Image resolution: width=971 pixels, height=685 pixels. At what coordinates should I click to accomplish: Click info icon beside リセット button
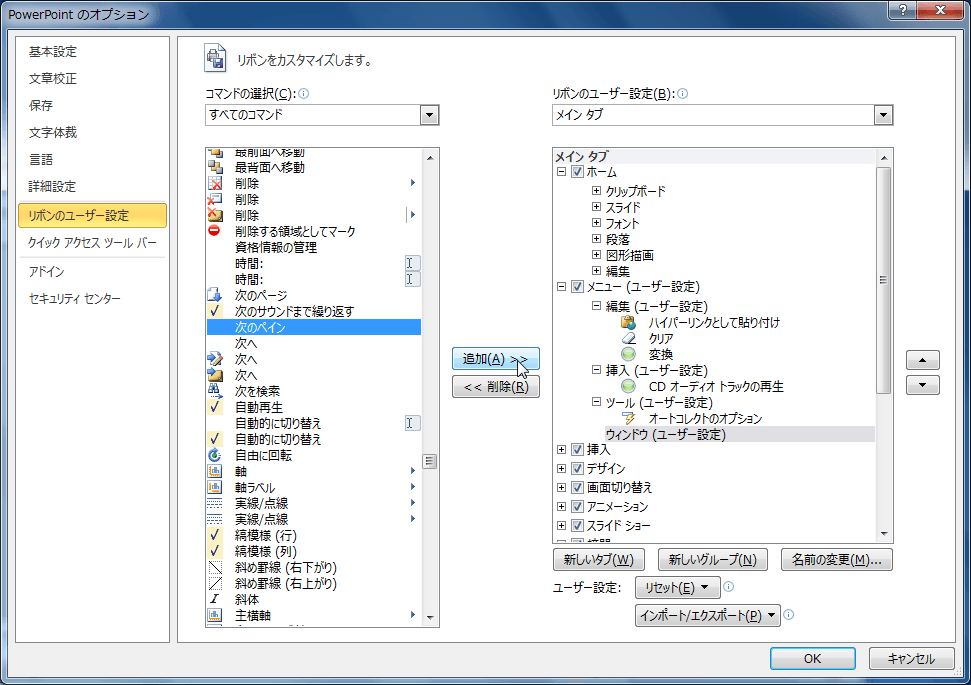[x=728, y=587]
